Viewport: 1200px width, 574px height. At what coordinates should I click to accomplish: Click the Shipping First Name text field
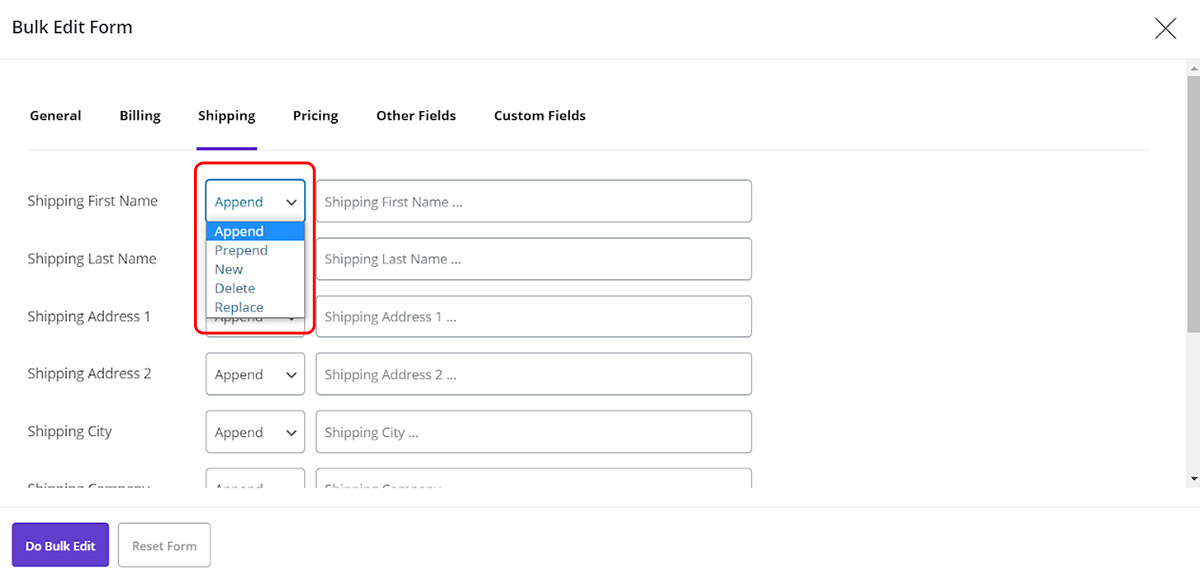click(x=533, y=201)
